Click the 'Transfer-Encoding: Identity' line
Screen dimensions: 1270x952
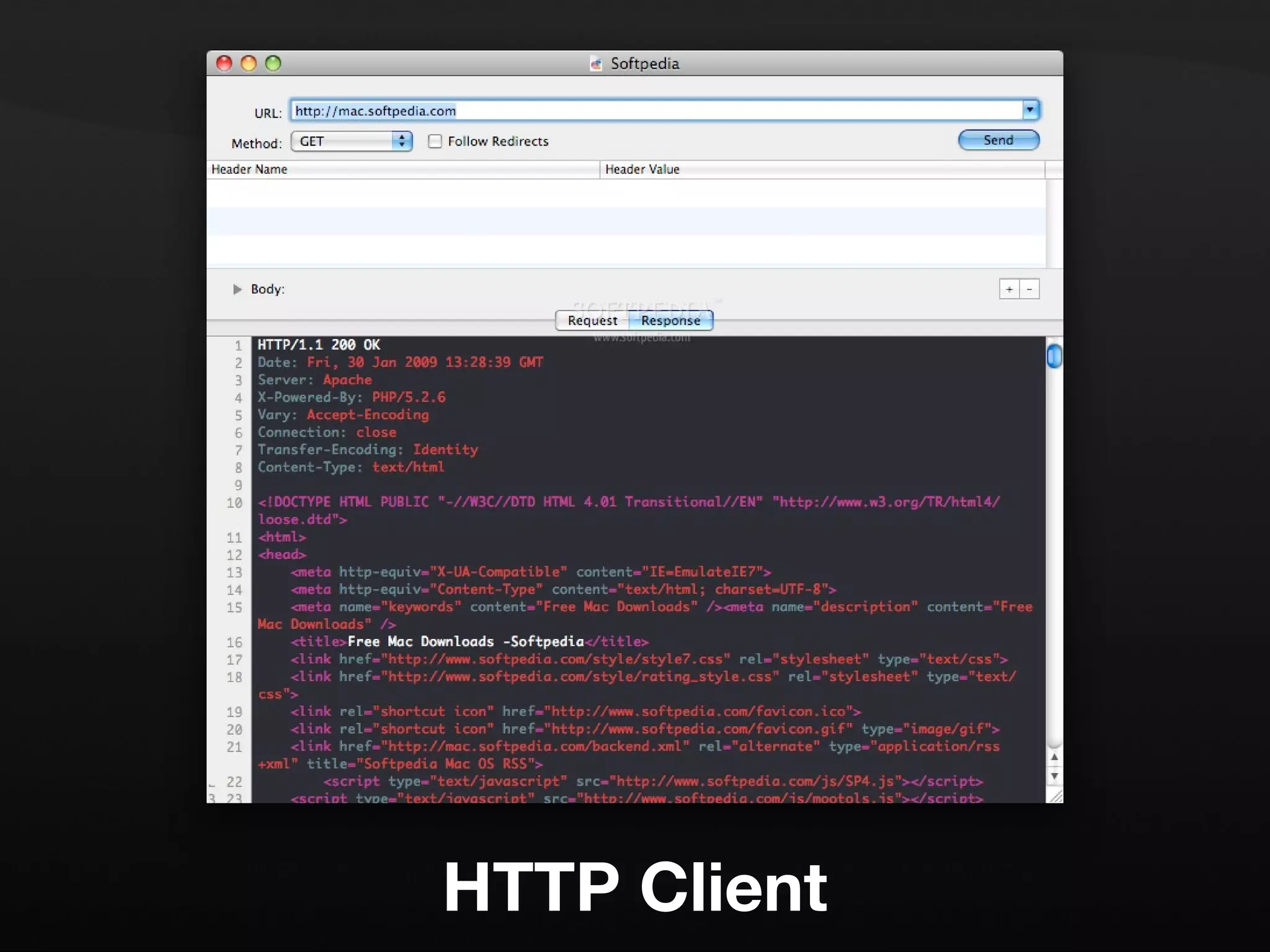pyautogui.click(x=368, y=449)
